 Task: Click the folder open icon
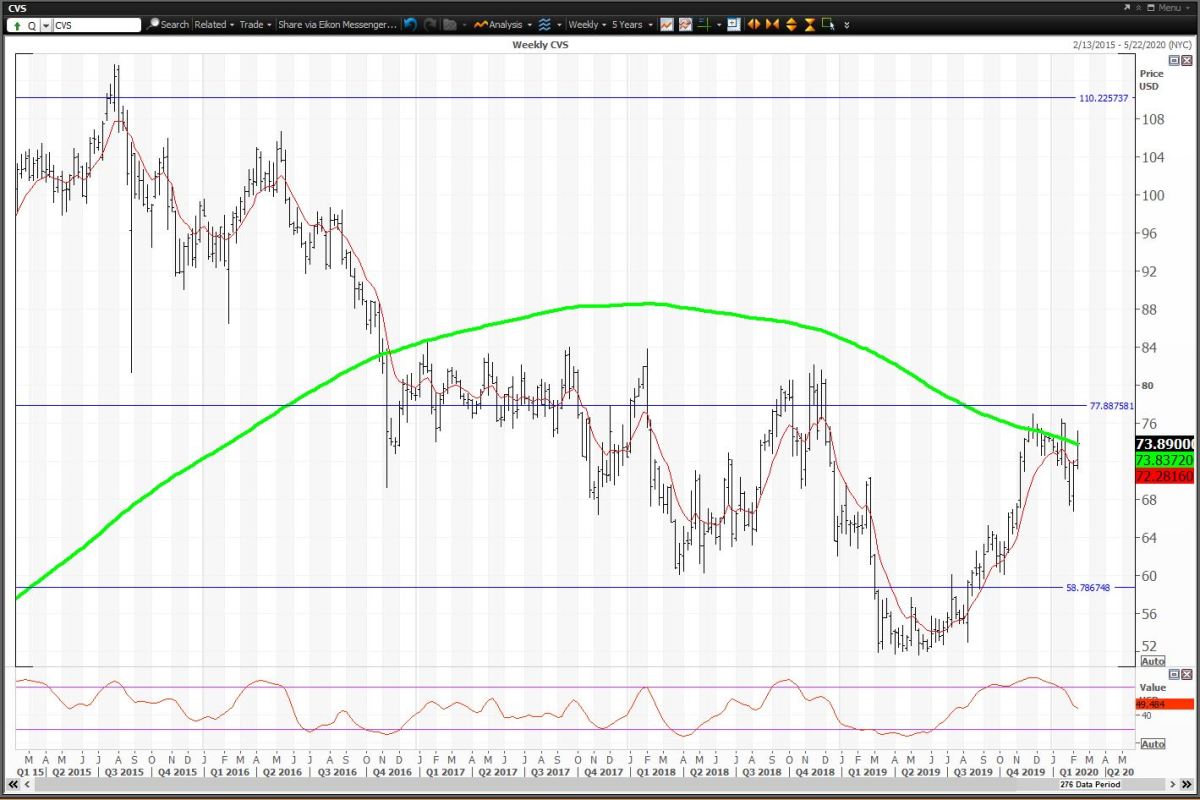pyautogui.click(x=450, y=24)
